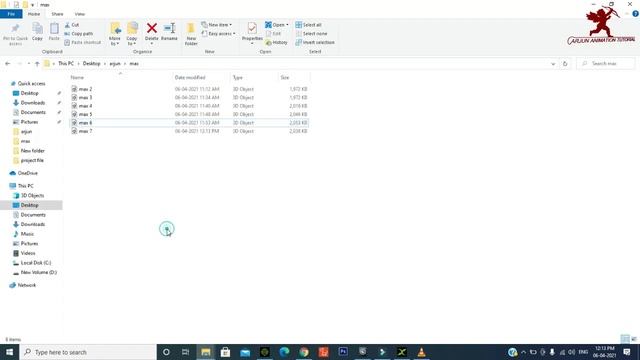Create a New folder from ribbon
This screenshot has height=360, width=640.
click(x=191, y=34)
